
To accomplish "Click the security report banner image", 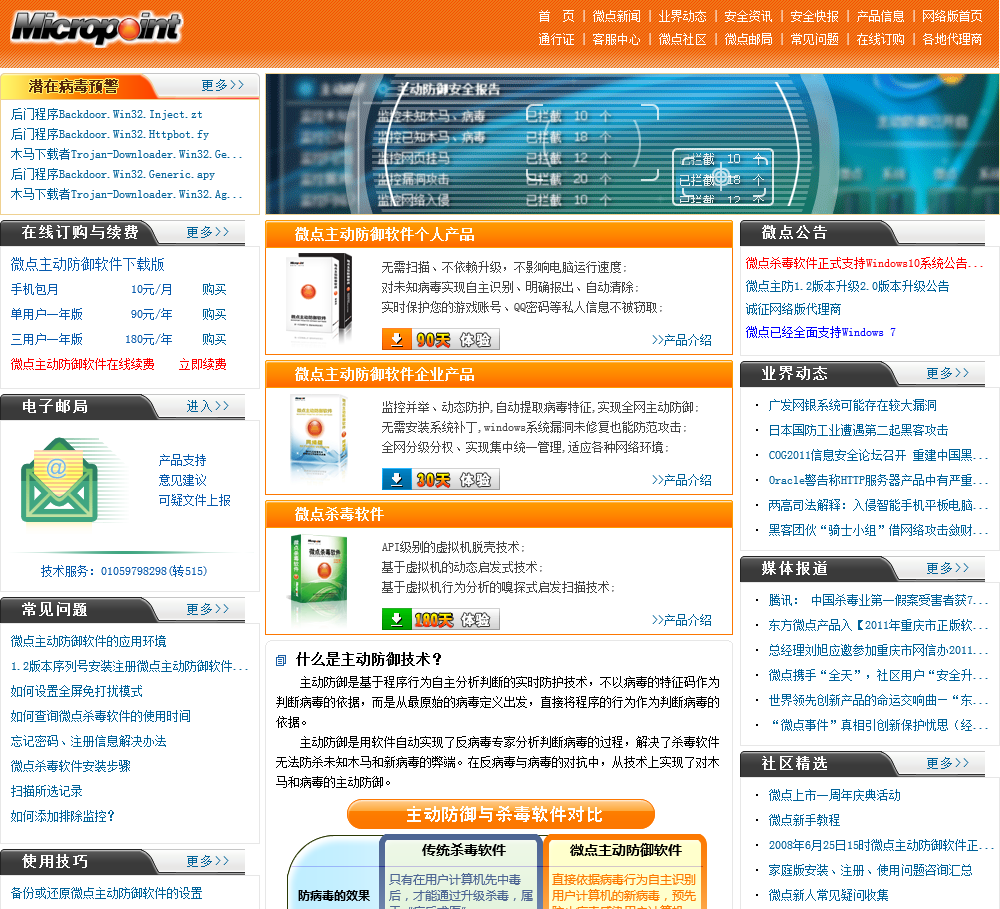I will tap(631, 144).
